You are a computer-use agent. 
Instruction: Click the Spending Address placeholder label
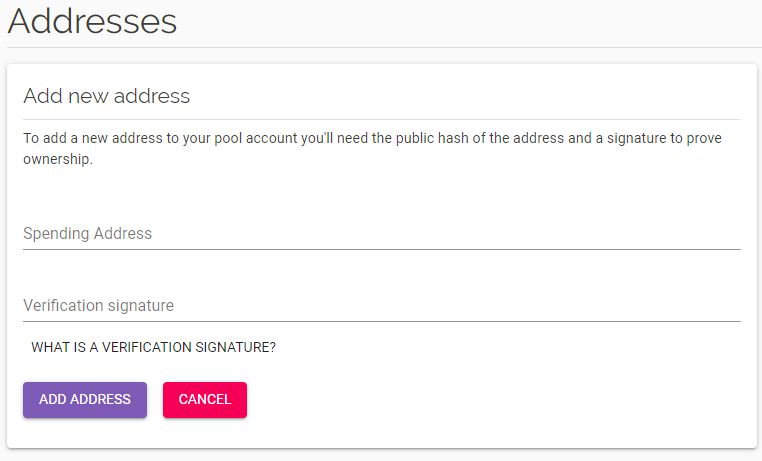87,234
